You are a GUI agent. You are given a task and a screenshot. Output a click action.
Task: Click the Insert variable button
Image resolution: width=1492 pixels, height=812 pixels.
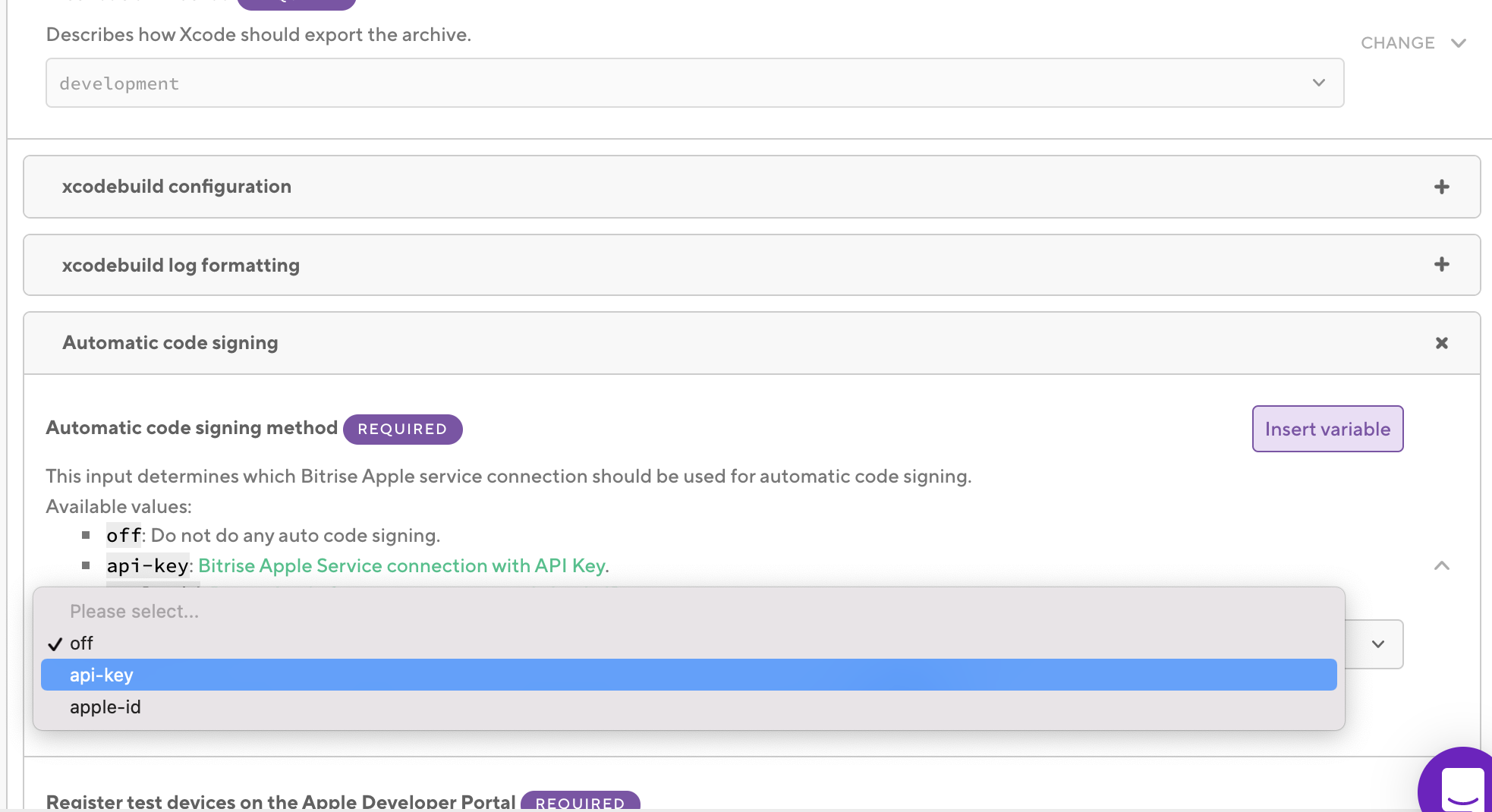(1327, 429)
